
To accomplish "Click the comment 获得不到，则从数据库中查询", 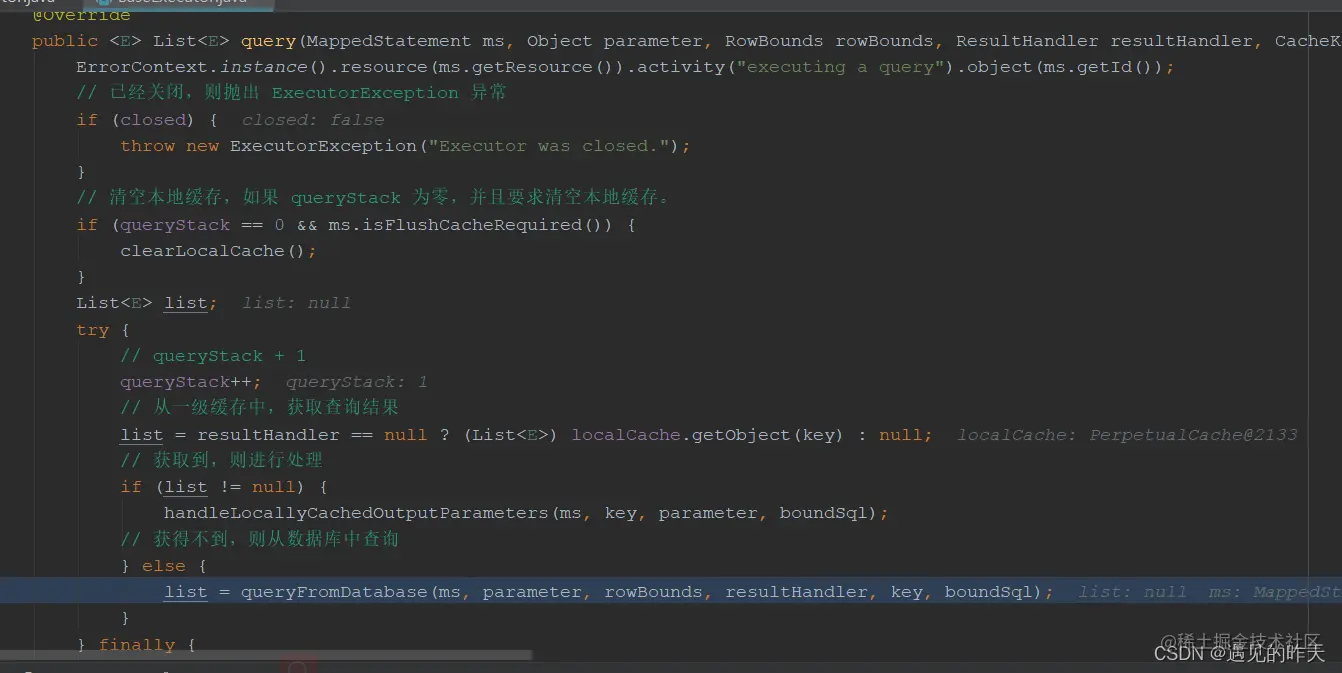I will (x=260, y=539).
